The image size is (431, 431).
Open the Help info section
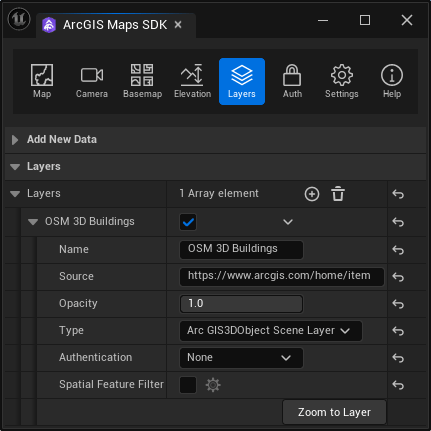[392, 81]
